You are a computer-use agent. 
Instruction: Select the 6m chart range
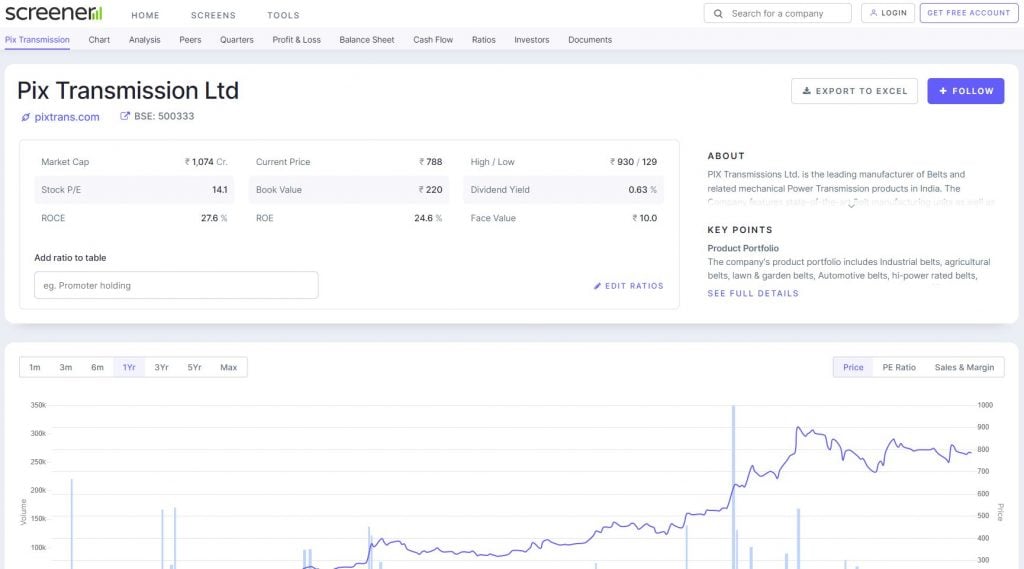(x=97, y=367)
